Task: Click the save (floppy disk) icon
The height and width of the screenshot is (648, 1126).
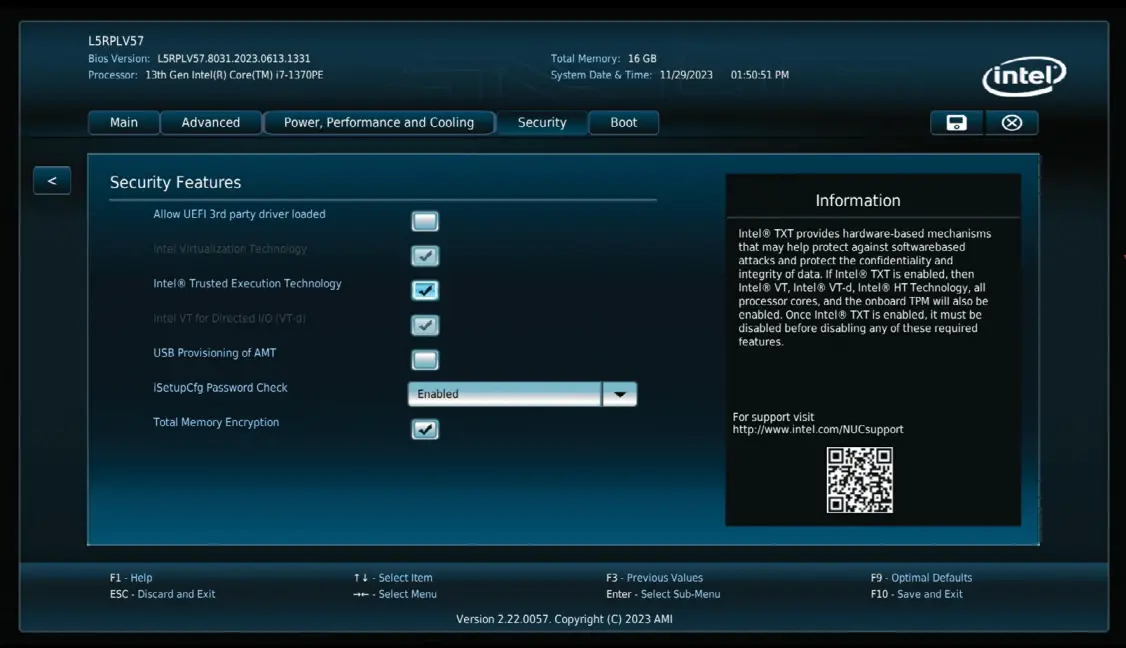Action: click(x=957, y=123)
